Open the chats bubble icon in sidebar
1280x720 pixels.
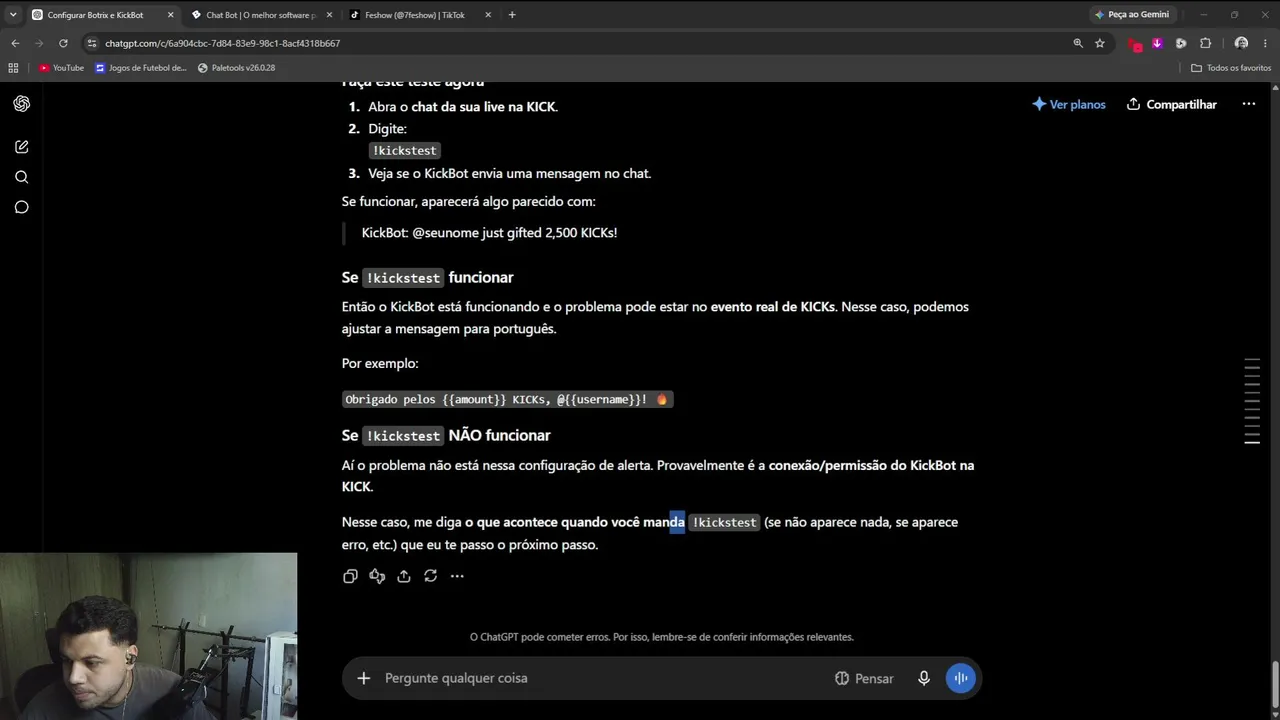coord(21,207)
